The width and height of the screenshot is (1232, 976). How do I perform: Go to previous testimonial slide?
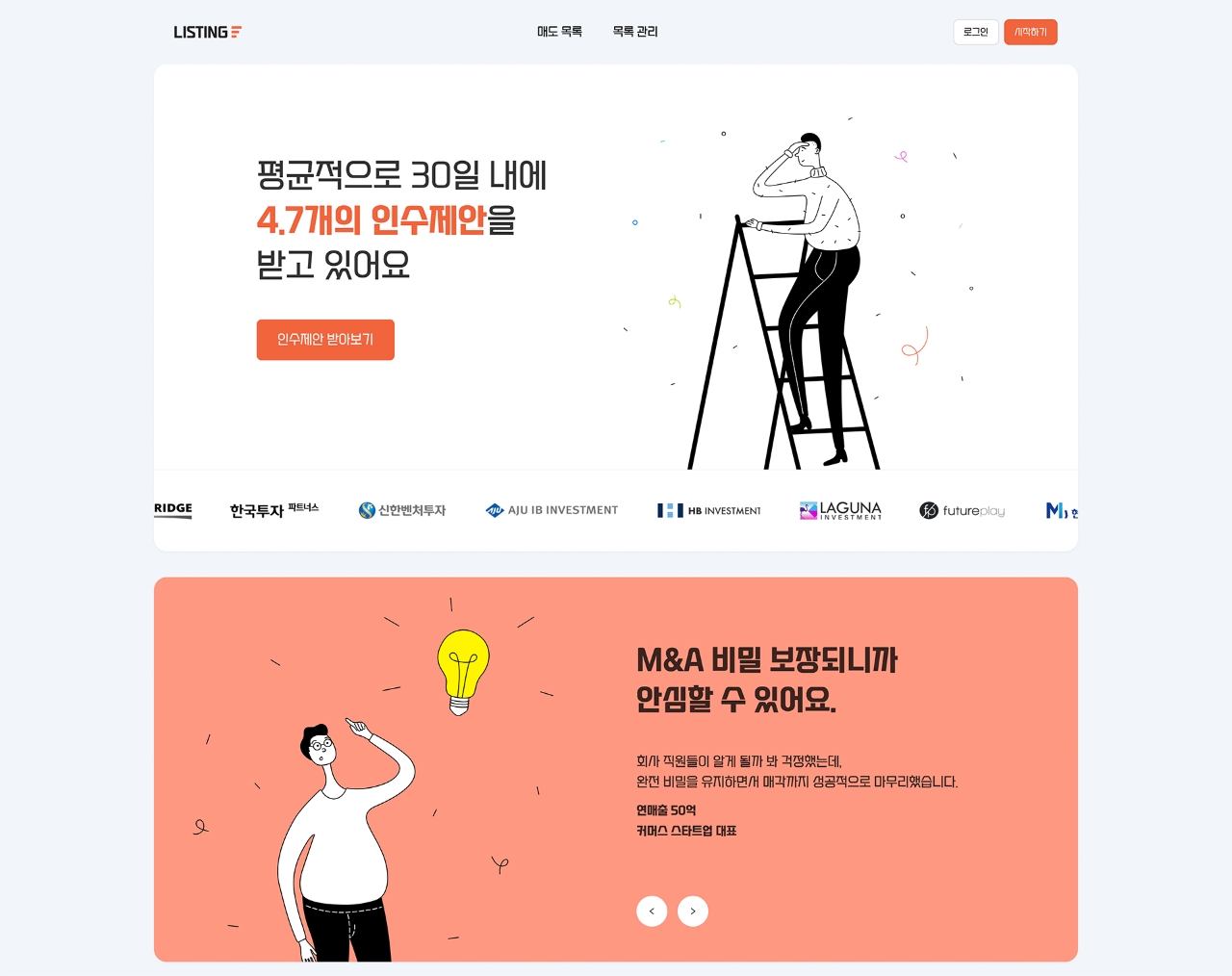tap(652, 912)
